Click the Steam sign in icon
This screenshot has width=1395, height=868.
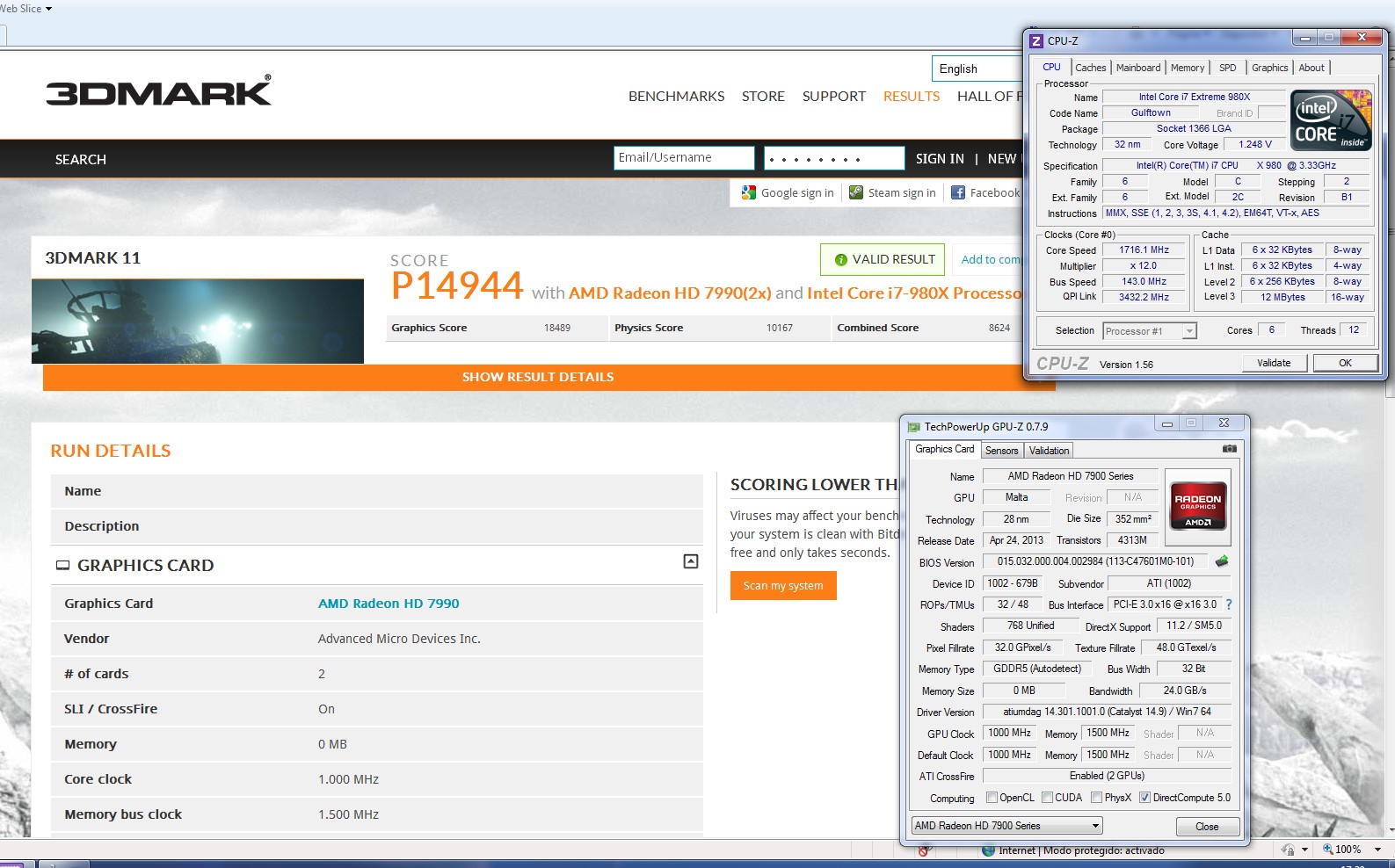pyautogui.click(x=856, y=192)
